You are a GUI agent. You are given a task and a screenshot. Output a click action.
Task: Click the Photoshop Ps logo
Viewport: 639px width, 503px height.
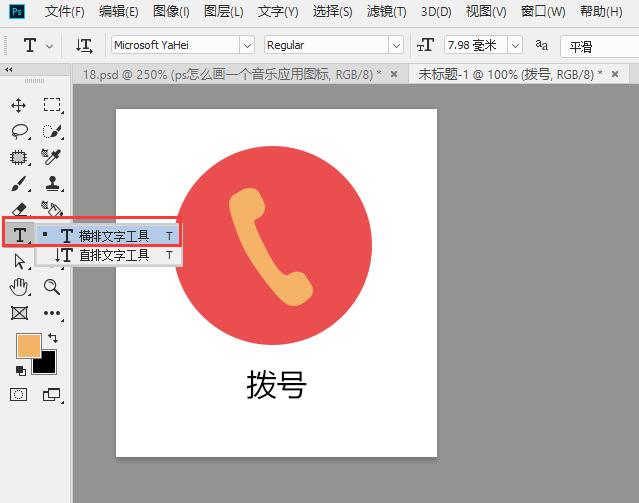[x=17, y=11]
